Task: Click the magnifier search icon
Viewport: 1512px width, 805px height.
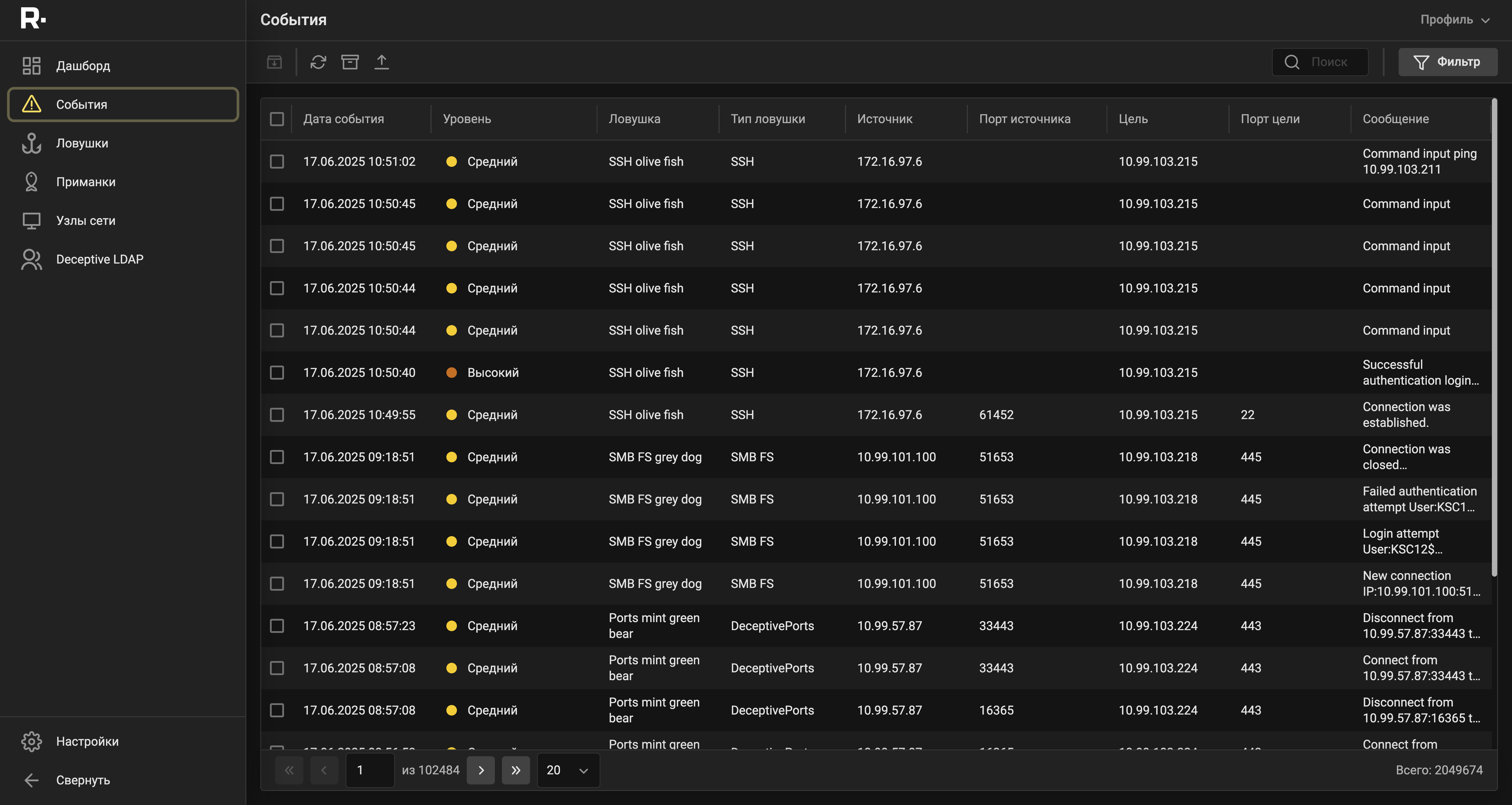Action: (1291, 62)
